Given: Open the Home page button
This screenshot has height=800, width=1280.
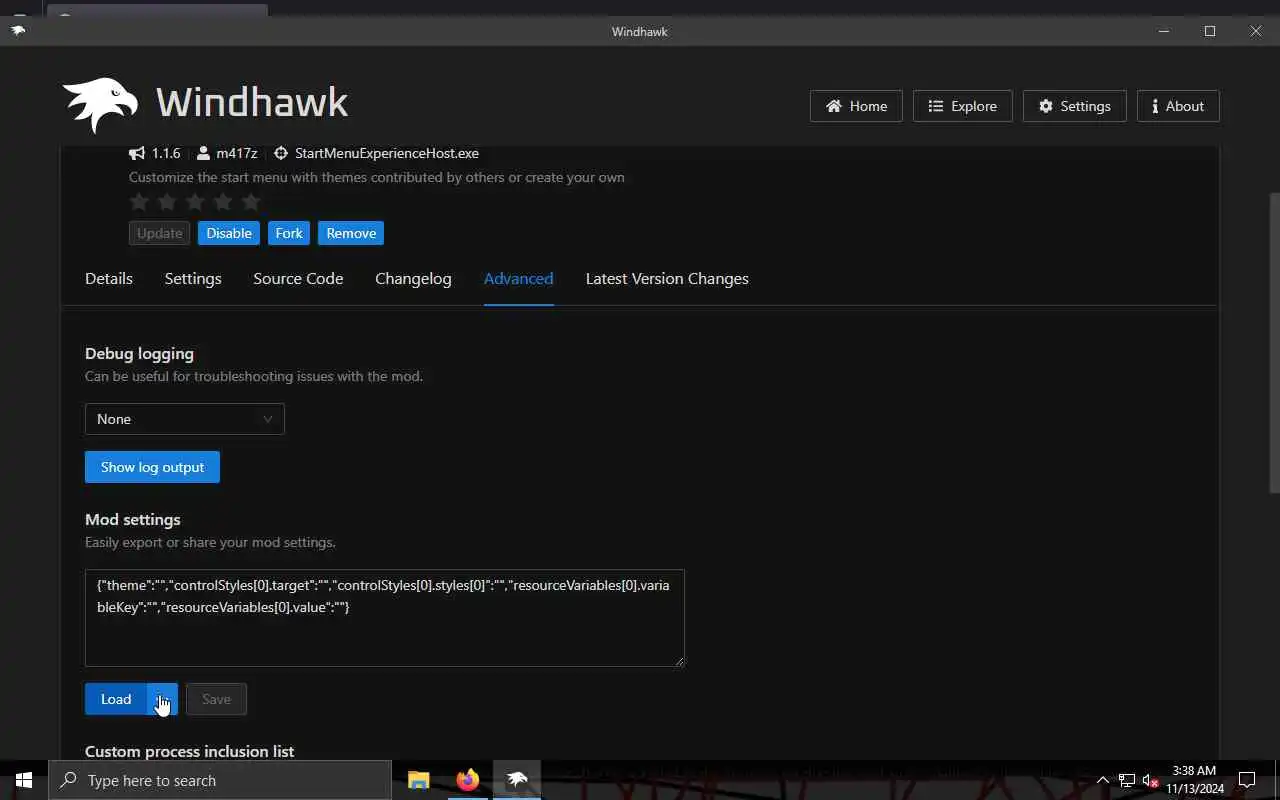Looking at the screenshot, I should click(856, 106).
